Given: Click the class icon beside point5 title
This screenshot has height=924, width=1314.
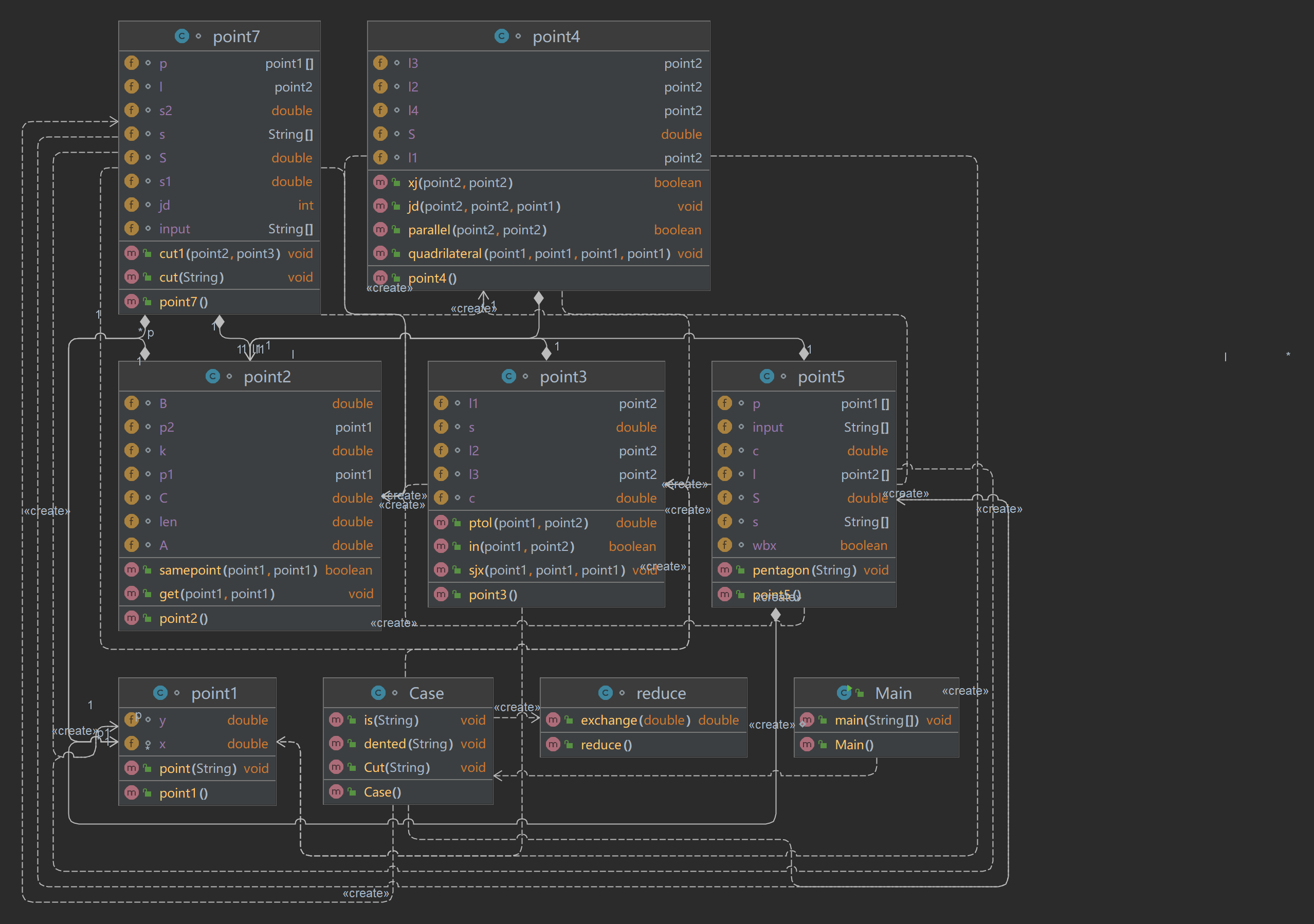Looking at the screenshot, I should (x=767, y=376).
